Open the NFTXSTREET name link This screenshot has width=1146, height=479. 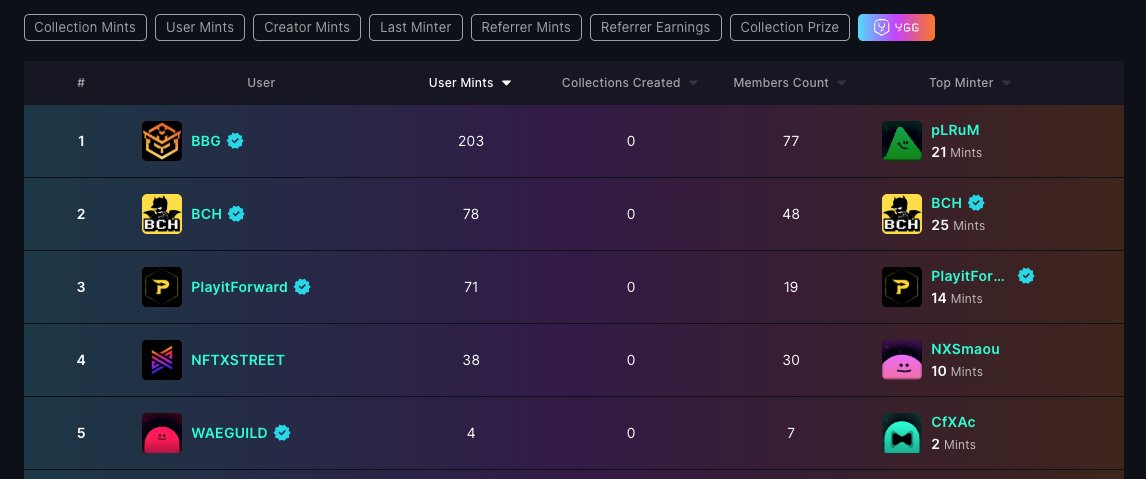[238, 361]
